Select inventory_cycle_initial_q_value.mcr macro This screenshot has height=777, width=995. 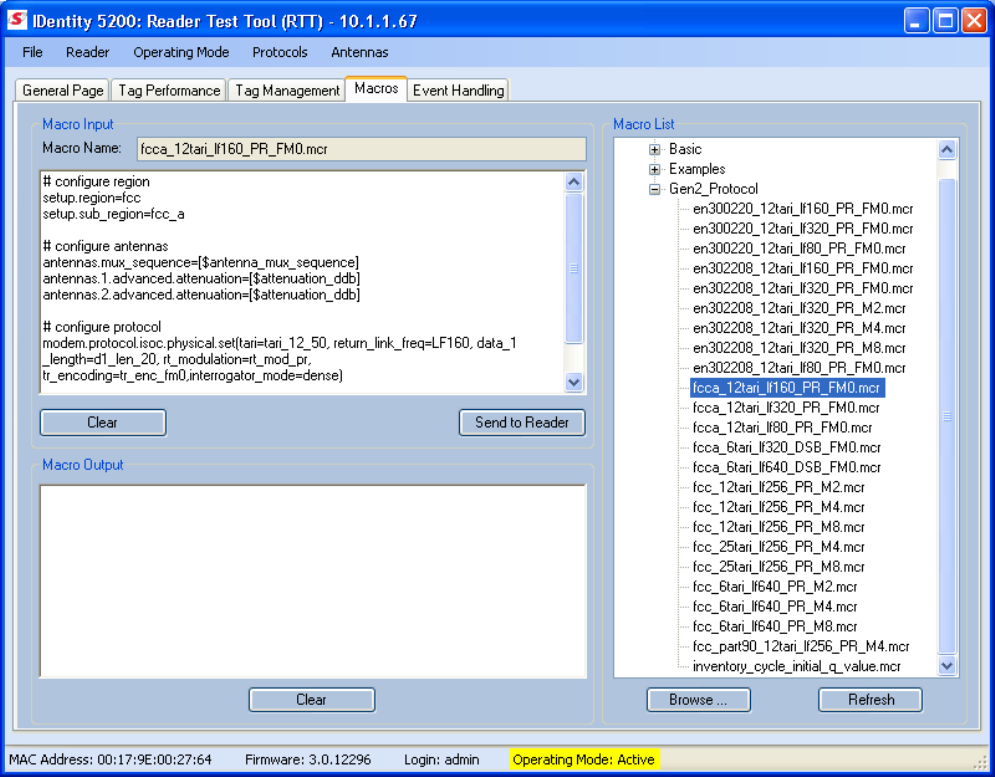pos(797,666)
